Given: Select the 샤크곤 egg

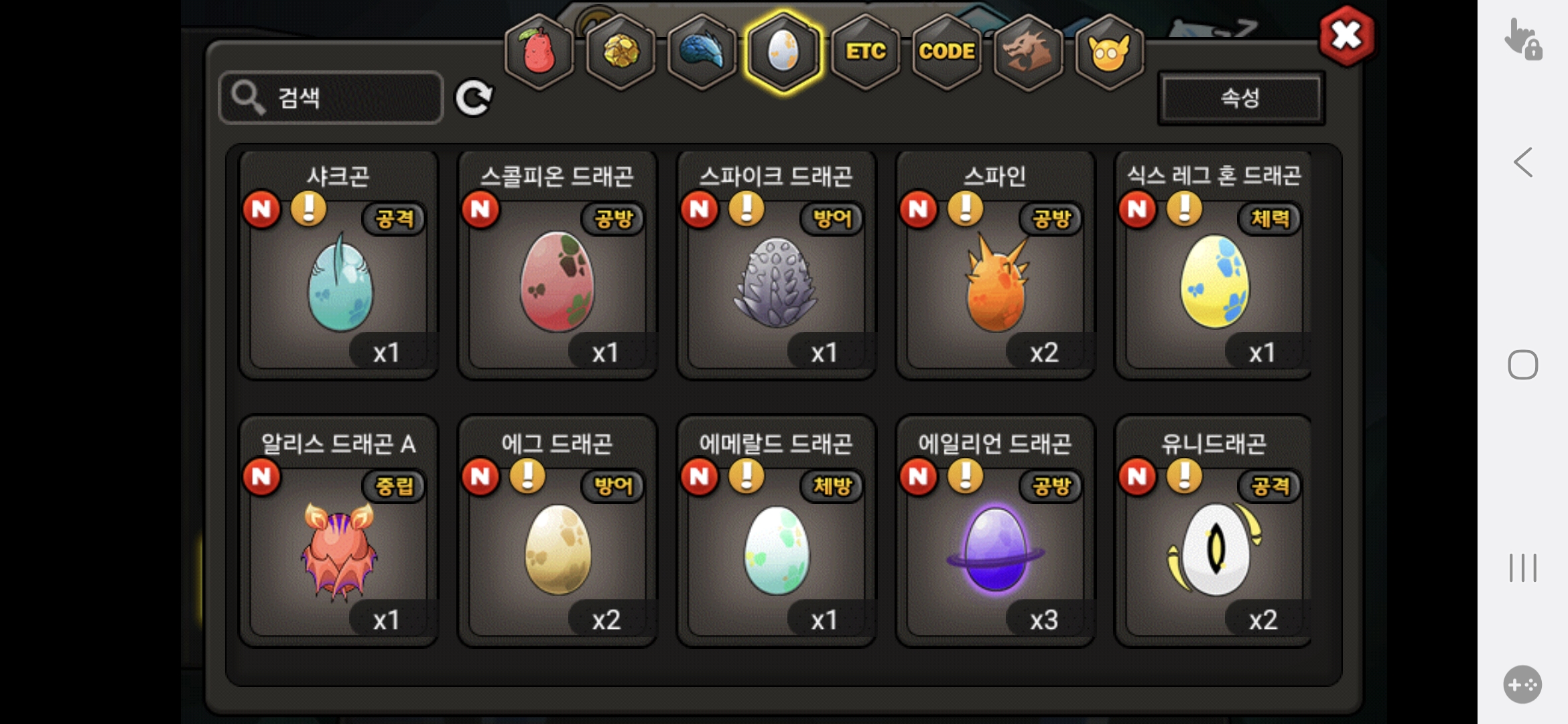Looking at the screenshot, I should [339, 265].
